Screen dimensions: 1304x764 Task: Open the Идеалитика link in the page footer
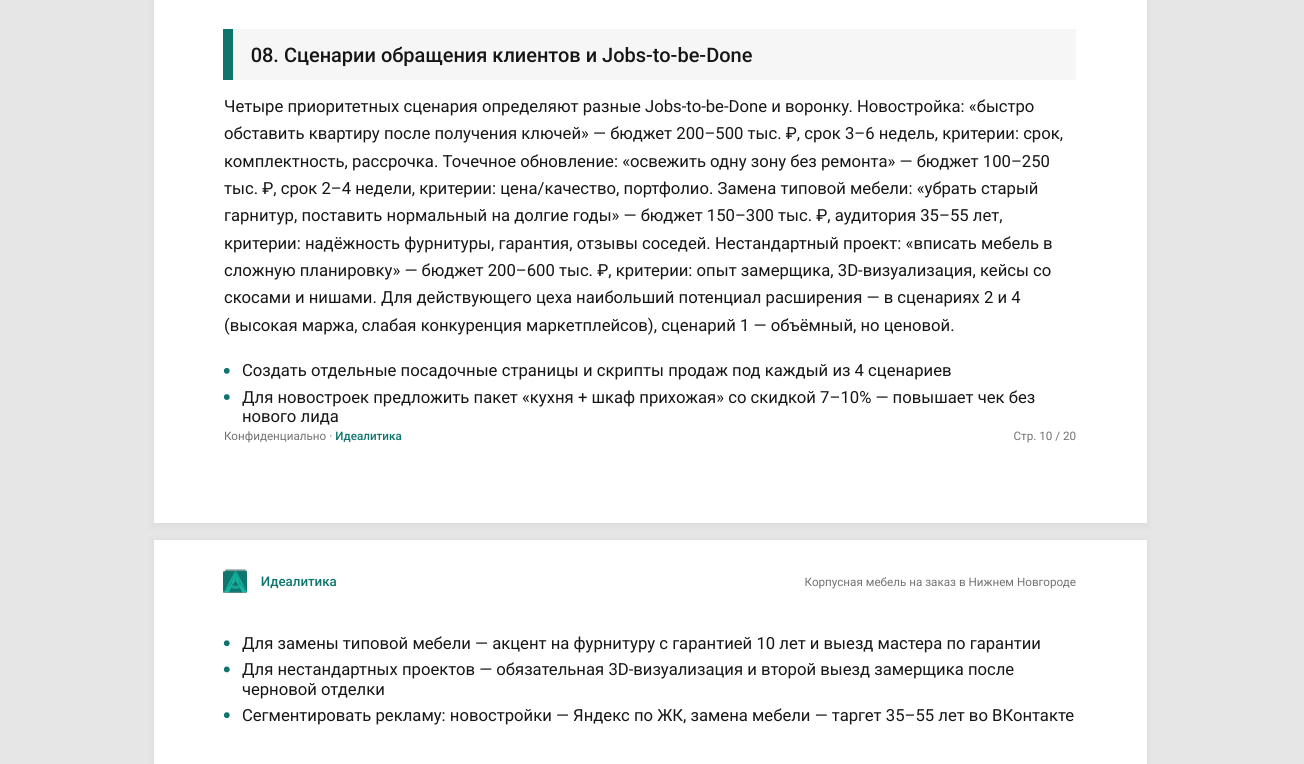tap(368, 436)
